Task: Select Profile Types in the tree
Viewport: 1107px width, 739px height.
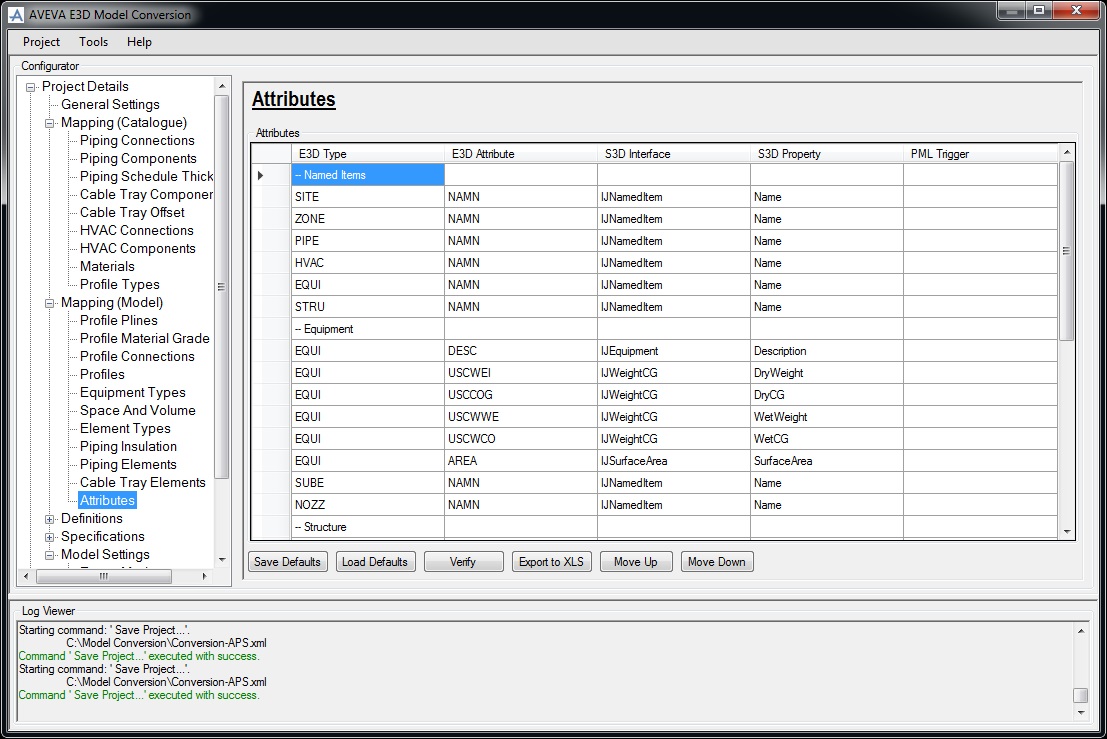Action: (x=119, y=284)
